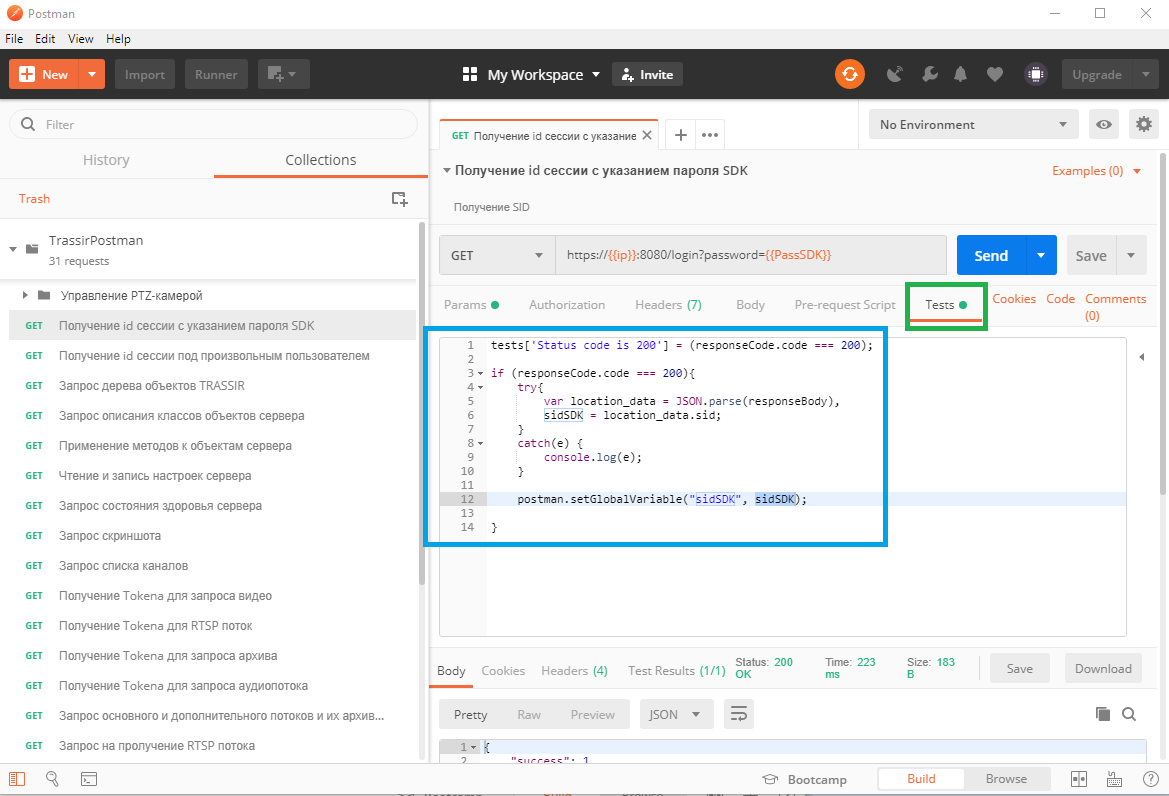Open notifications bell icon

pyautogui.click(x=960, y=74)
